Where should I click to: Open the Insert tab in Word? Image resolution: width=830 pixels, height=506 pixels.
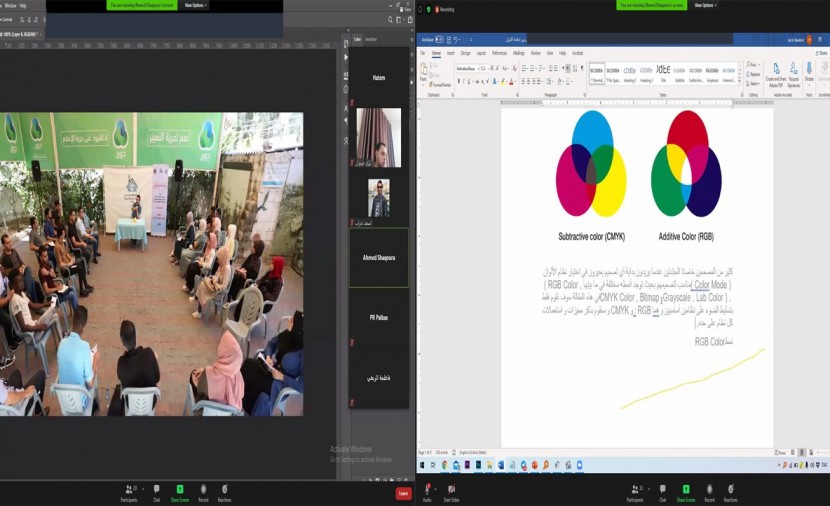click(450, 53)
